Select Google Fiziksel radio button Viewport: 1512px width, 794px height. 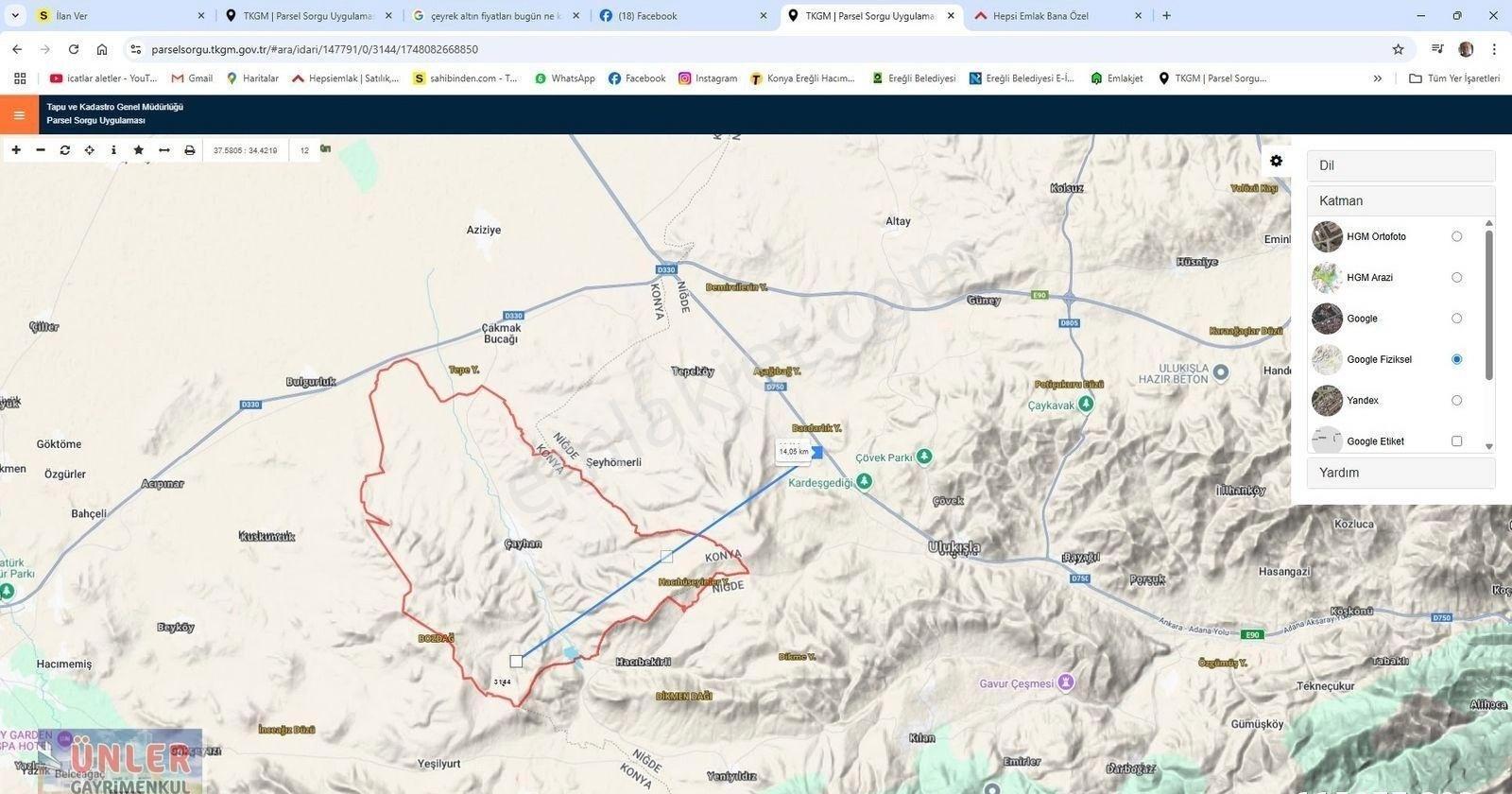pos(1456,359)
